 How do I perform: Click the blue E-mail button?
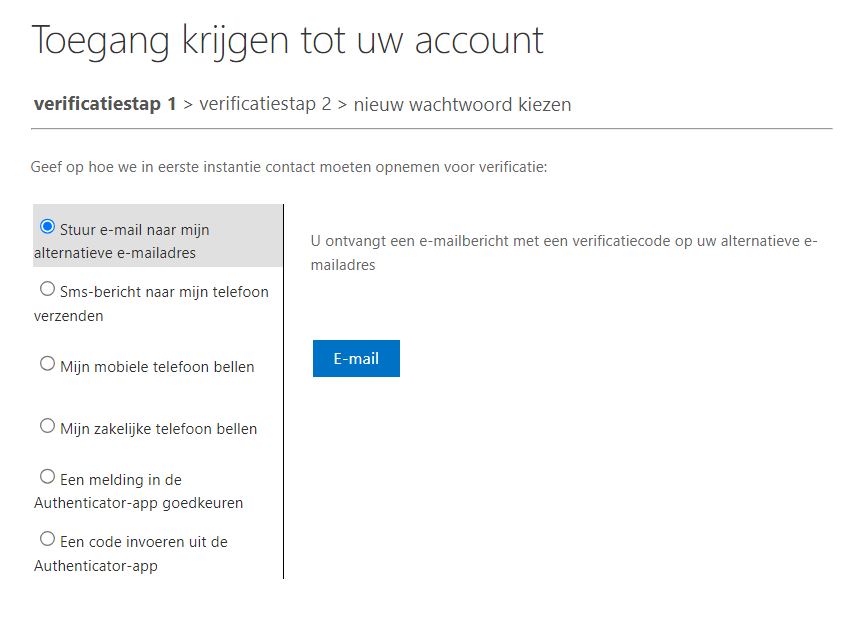356,359
